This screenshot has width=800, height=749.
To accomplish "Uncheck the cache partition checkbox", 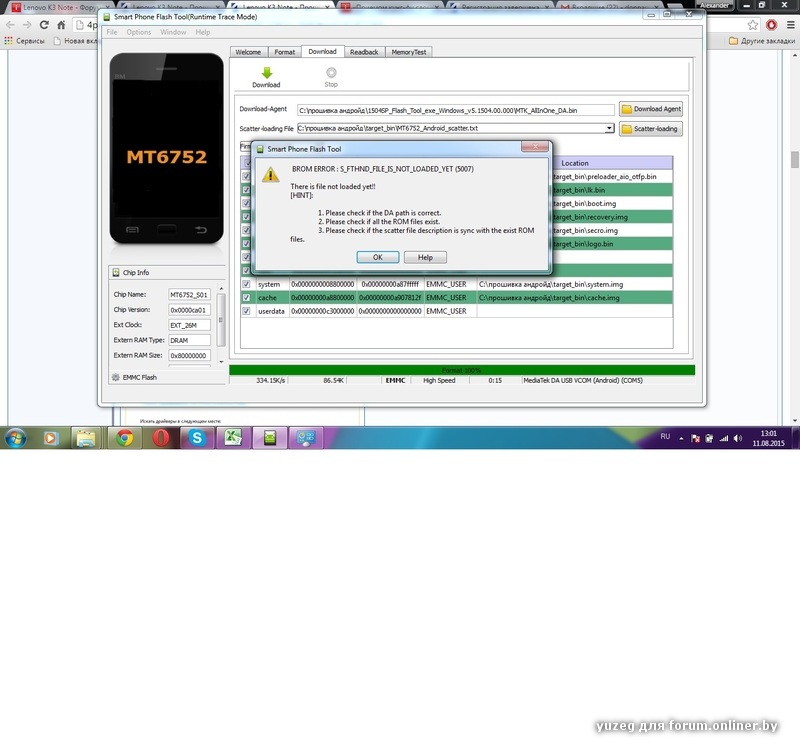I will pyautogui.click(x=247, y=298).
